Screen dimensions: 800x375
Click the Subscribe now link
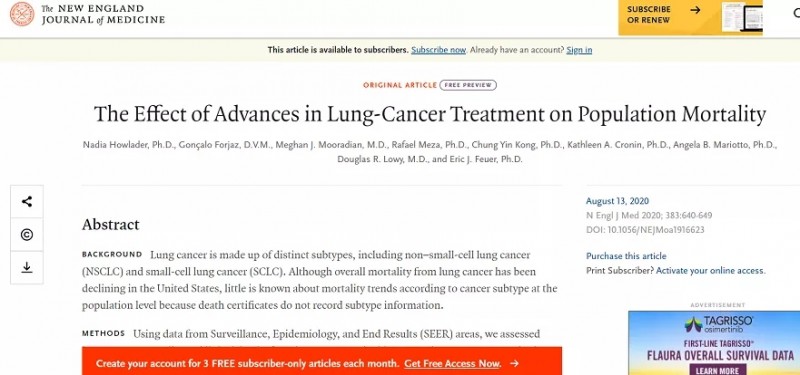pos(439,50)
